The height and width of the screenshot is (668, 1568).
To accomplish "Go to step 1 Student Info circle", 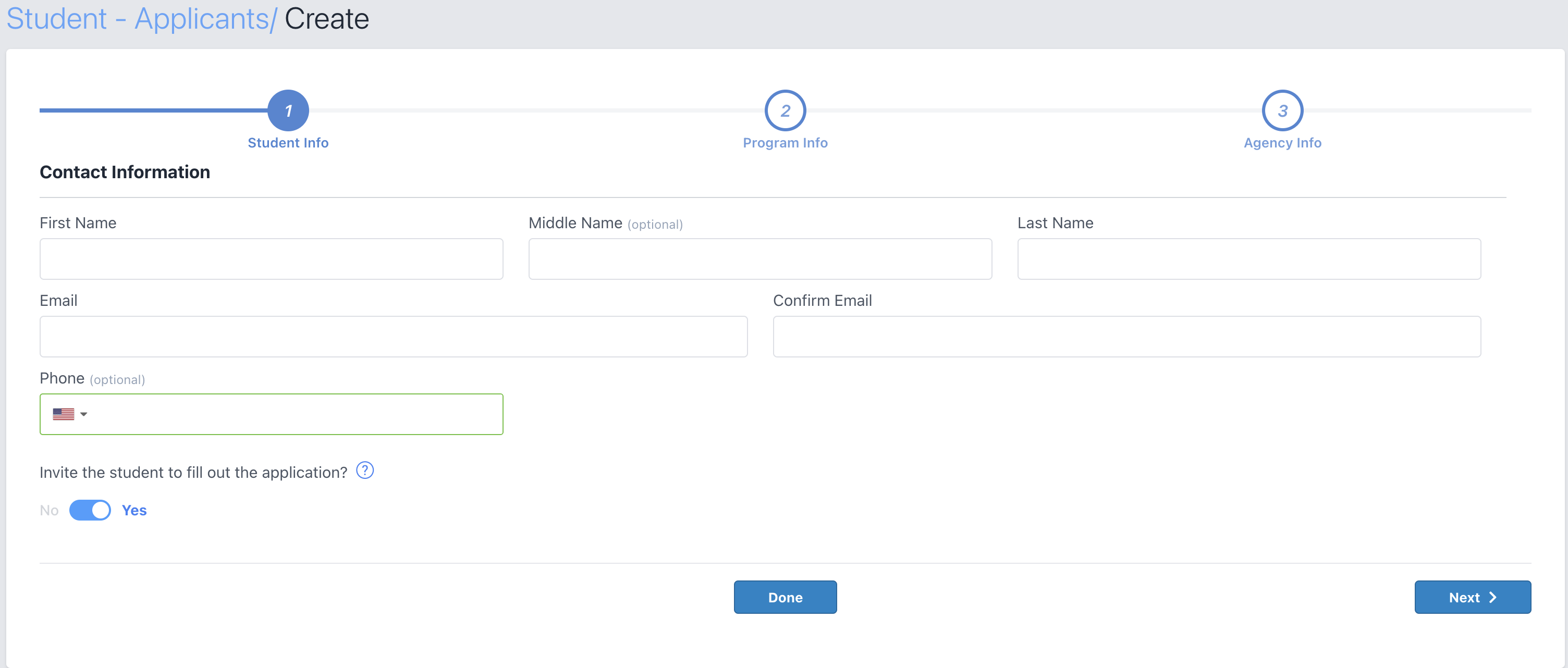I will coord(288,110).
